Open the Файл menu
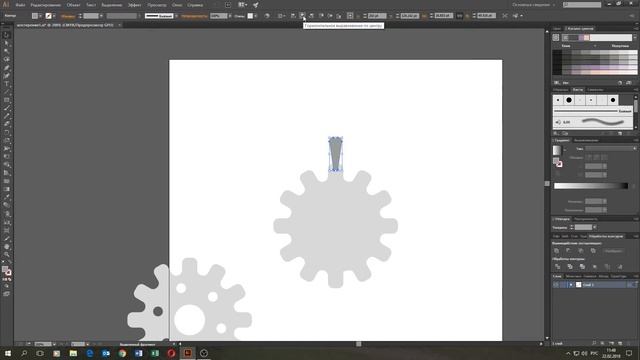The height and width of the screenshot is (360, 640). coord(20,5)
